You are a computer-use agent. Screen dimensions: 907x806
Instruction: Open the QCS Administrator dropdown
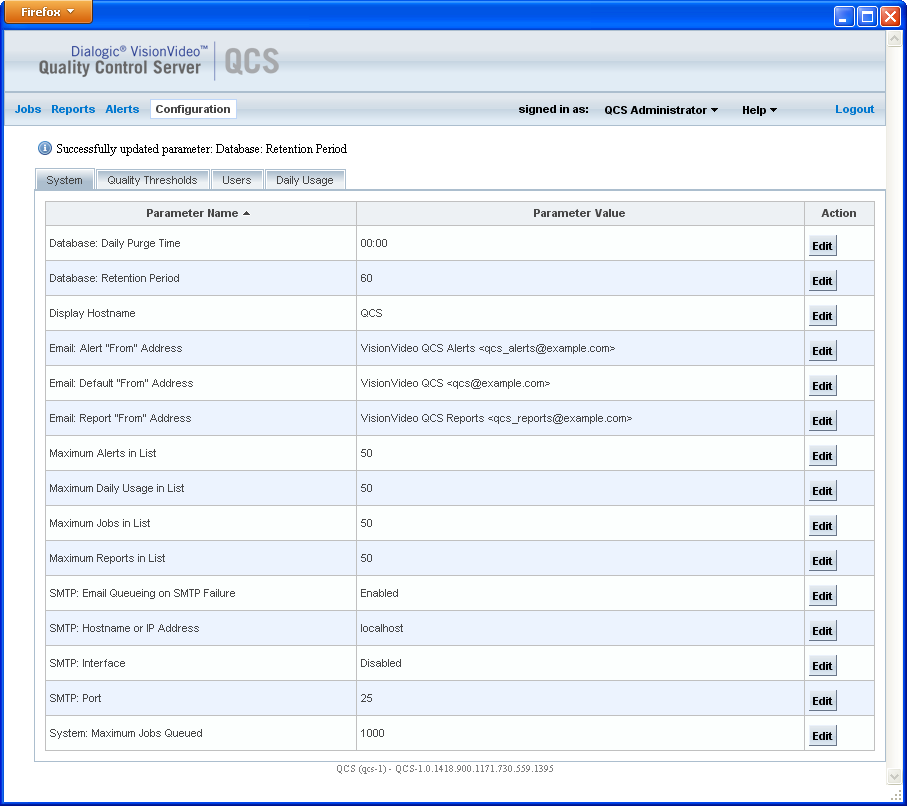click(x=661, y=110)
